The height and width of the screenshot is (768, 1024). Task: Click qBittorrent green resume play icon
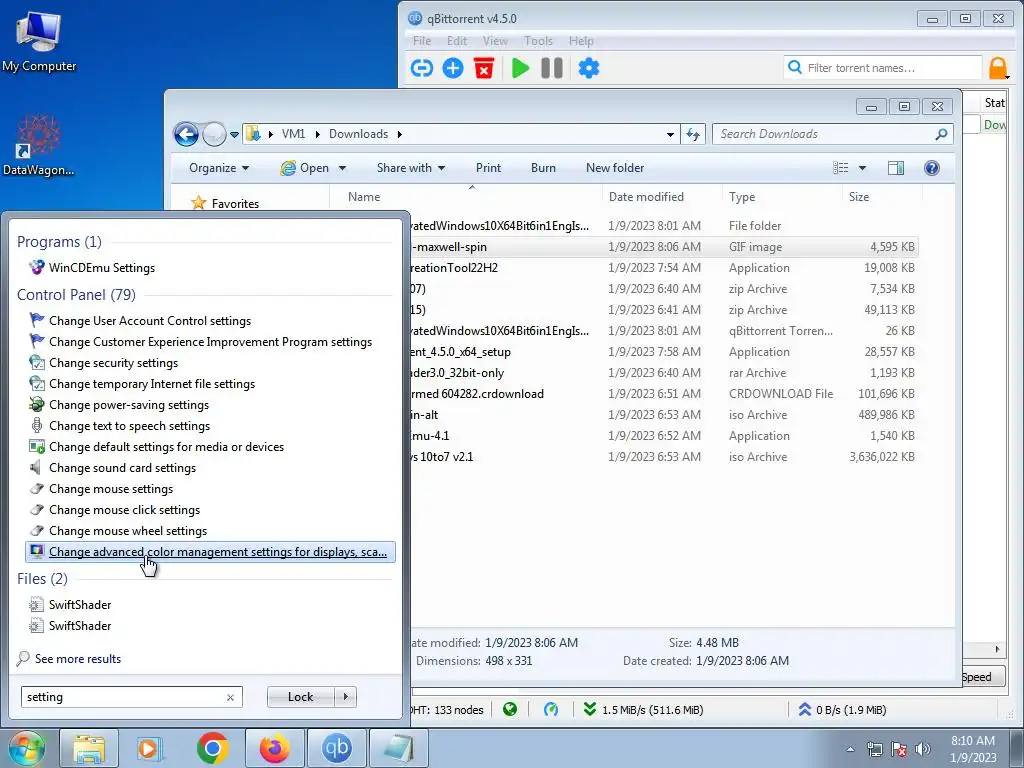click(520, 68)
